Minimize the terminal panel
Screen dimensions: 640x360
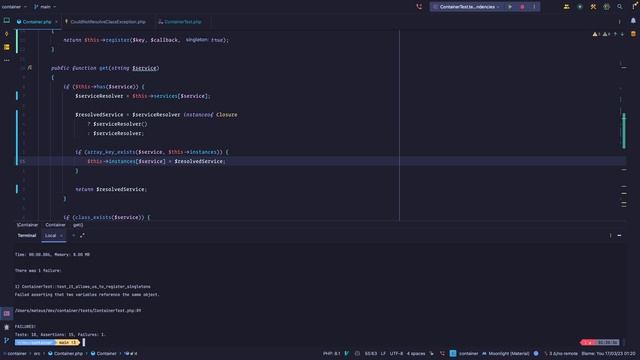(x=620, y=236)
